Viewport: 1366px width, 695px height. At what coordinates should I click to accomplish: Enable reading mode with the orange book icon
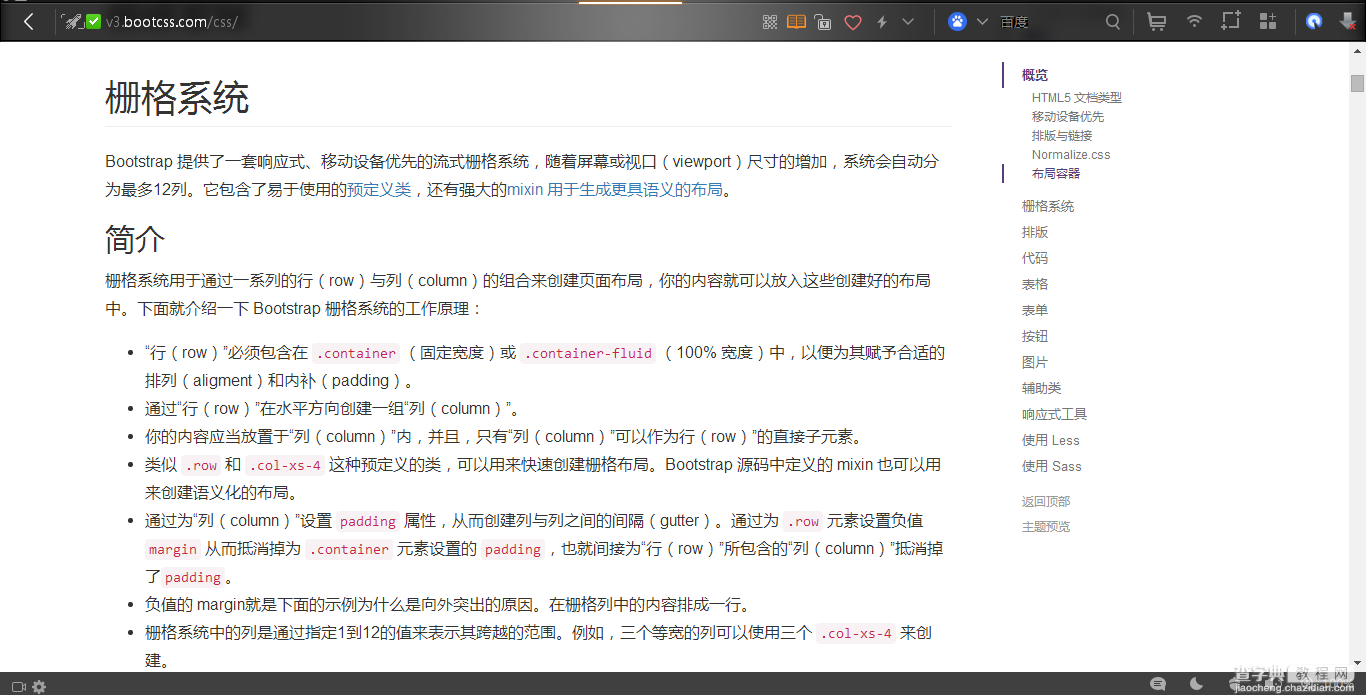[796, 22]
